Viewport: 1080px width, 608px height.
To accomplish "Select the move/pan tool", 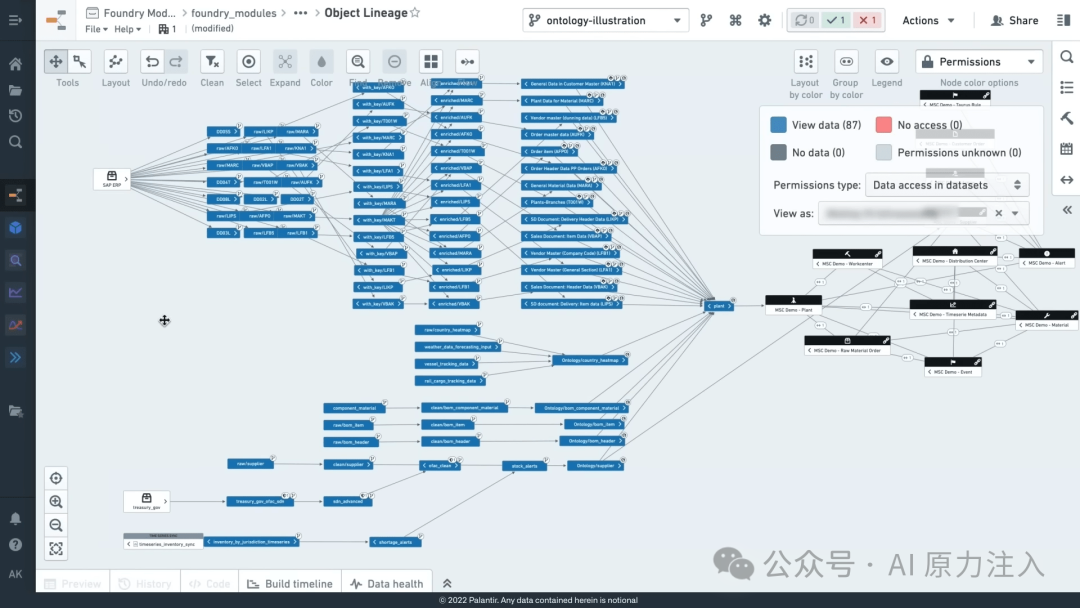I will [x=56, y=62].
